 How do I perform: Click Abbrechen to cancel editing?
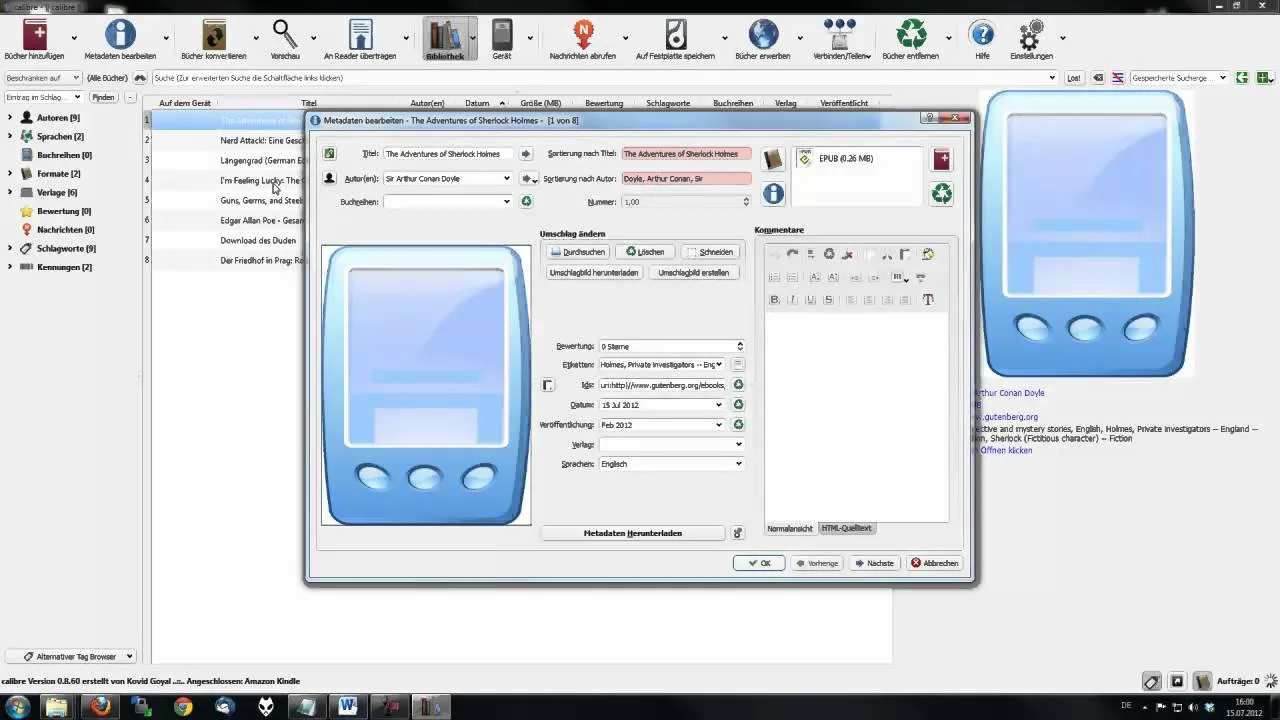click(x=935, y=563)
